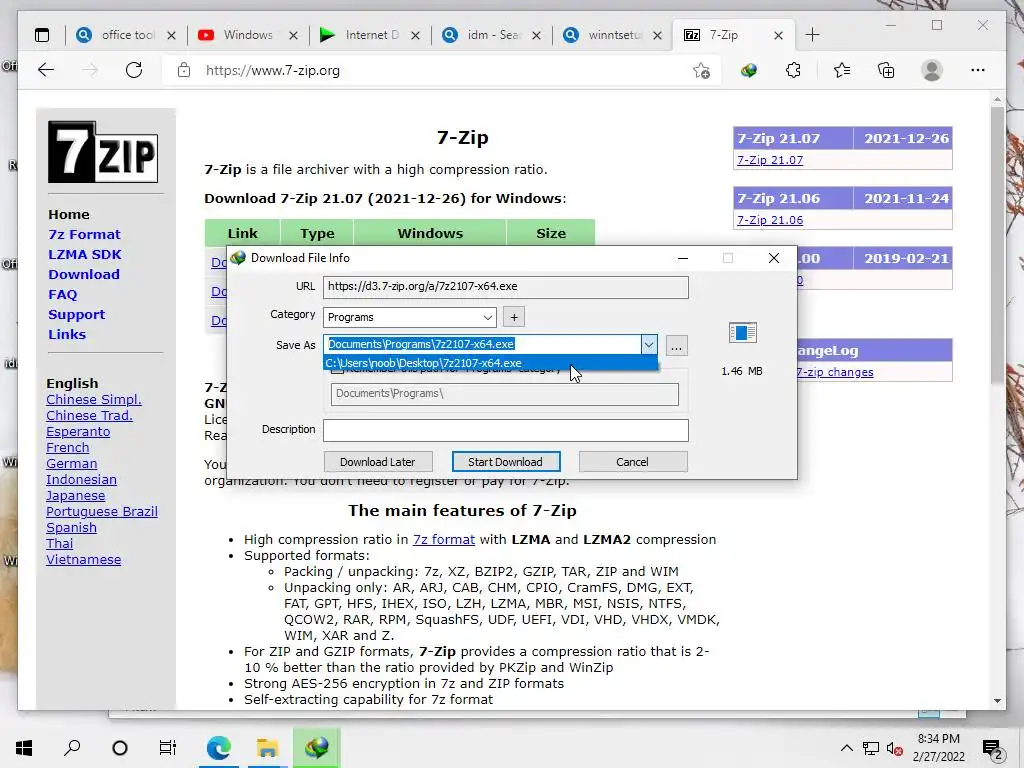The height and width of the screenshot is (768, 1024).
Task: Open the FAQ sidebar link
Action: point(63,295)
